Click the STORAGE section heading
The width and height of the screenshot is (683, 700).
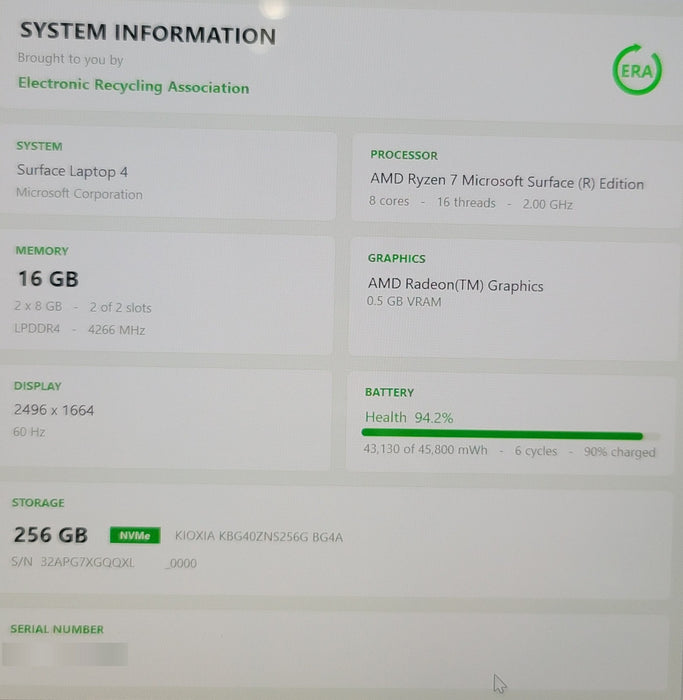pos(38,502)
